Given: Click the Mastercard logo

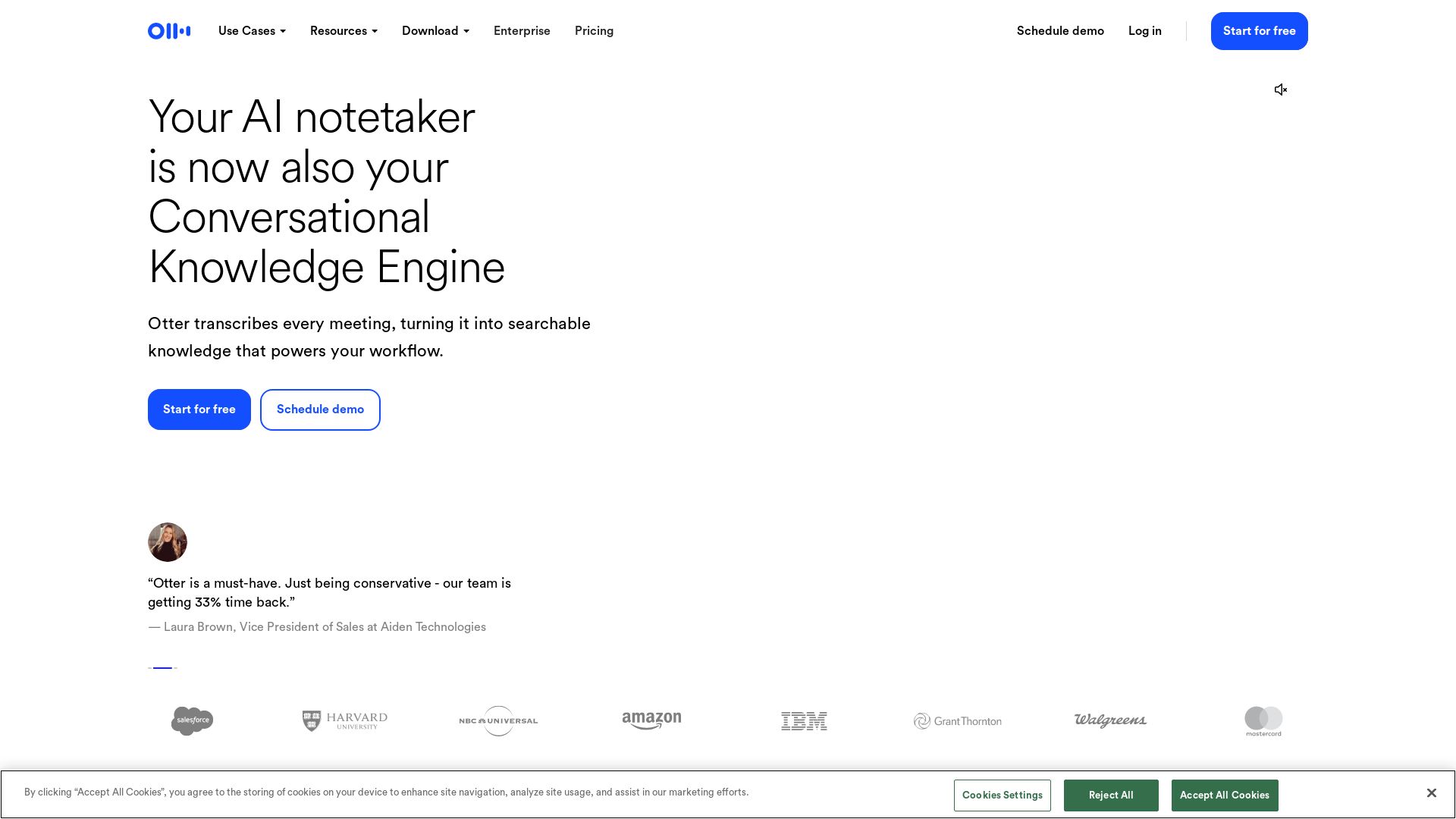Looking at the screenshot, I should coord(1263,720).
